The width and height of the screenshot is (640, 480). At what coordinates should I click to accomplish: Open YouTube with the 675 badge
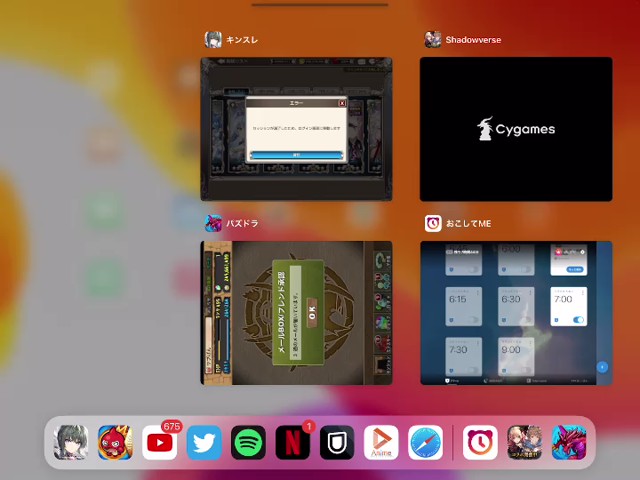point(160,442)
